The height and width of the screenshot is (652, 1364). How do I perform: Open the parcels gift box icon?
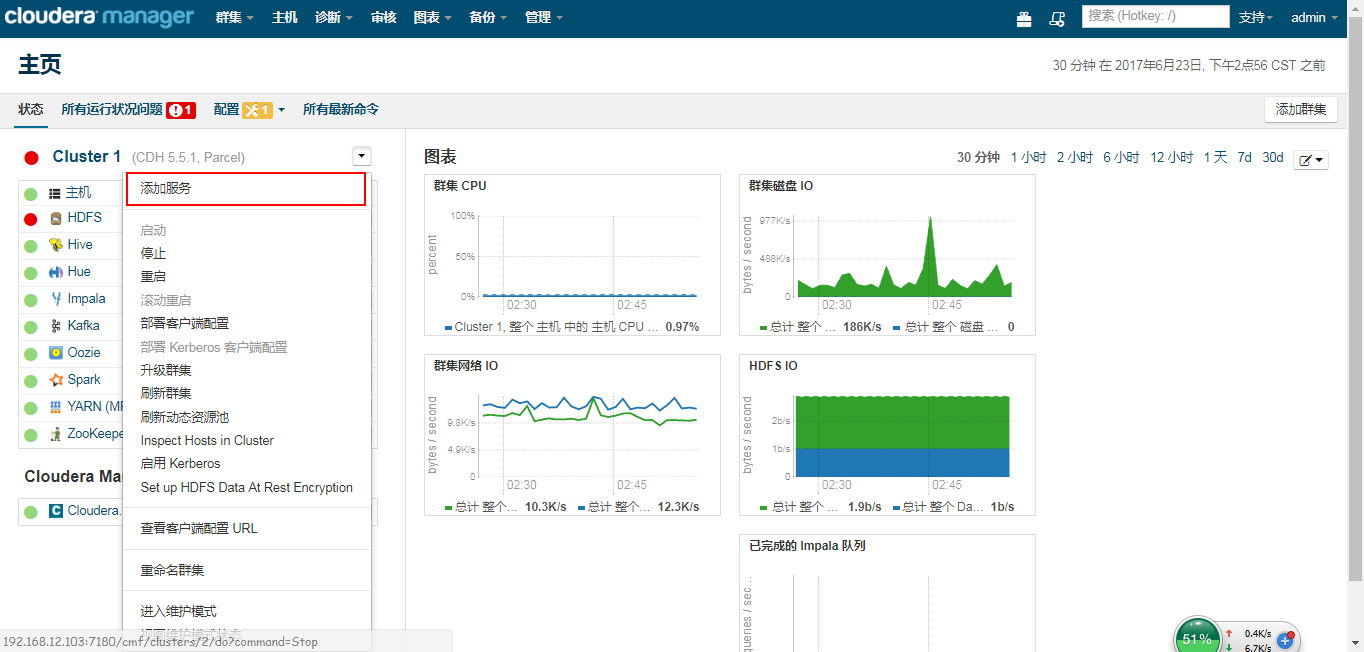click(x=1024, y=18)
